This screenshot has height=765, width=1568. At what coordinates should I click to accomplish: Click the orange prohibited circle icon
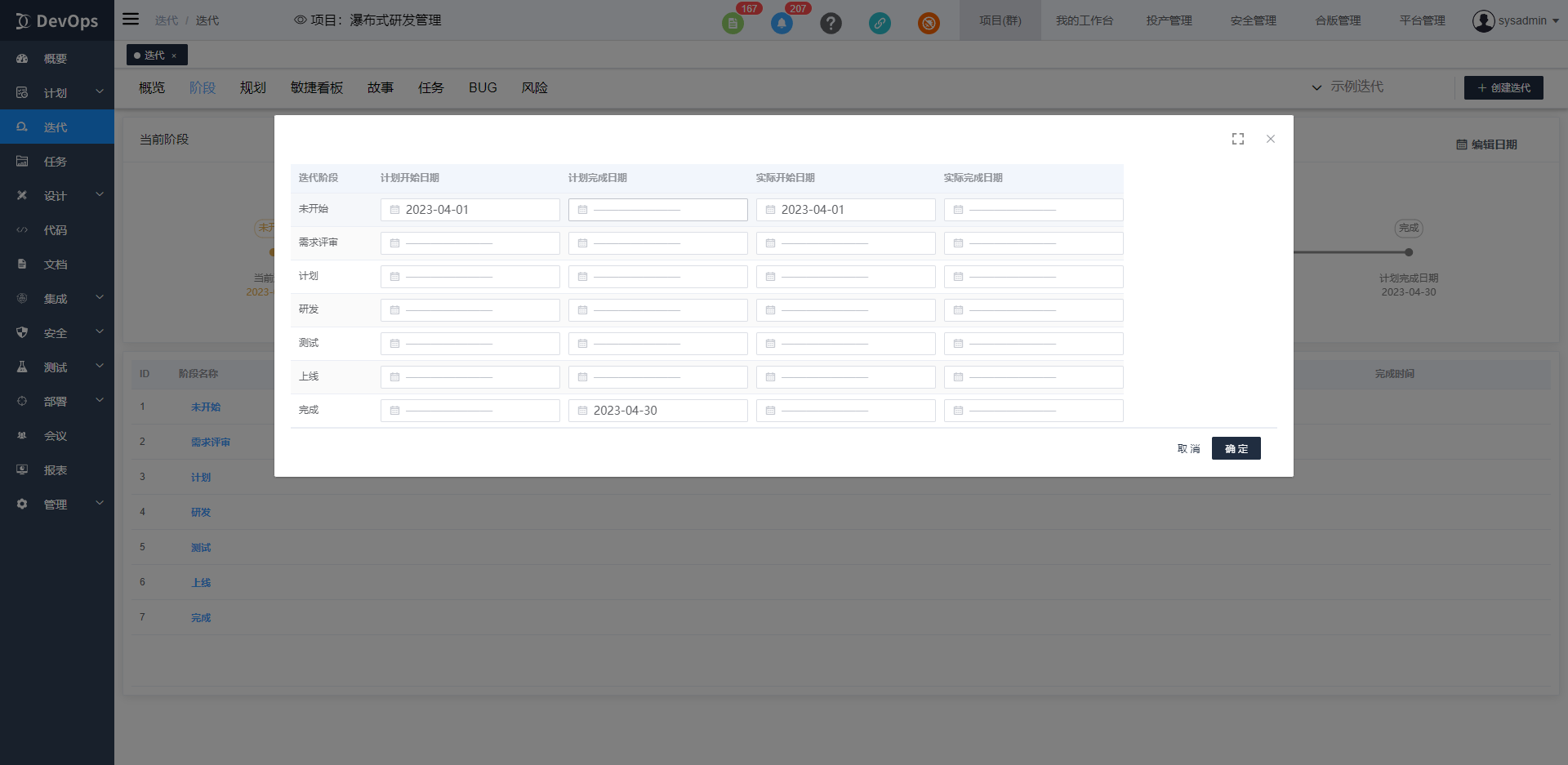(929, 23)
